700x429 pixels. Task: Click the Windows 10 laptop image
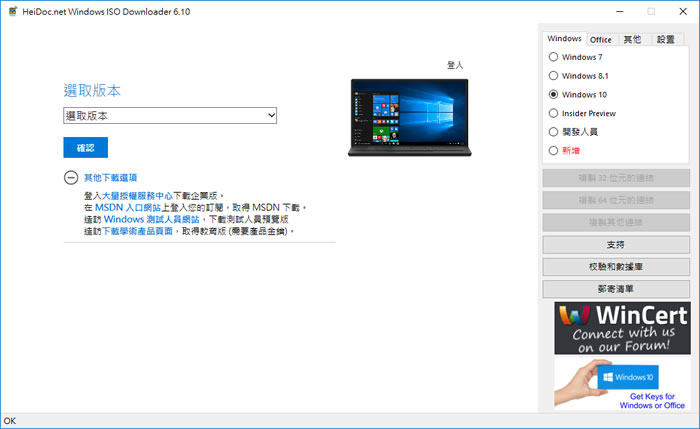click(x=409, y=118)
